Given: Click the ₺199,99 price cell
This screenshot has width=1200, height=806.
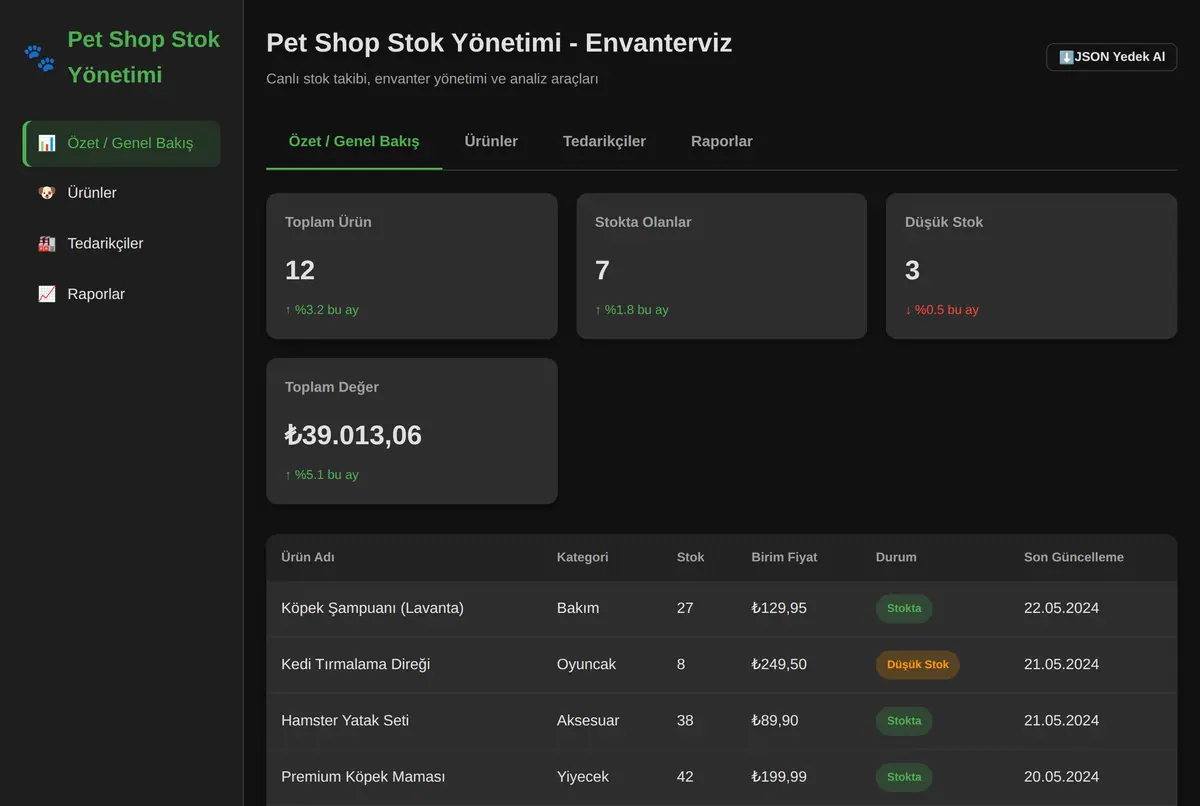Looking at the screenshot, I should (779, 776).
